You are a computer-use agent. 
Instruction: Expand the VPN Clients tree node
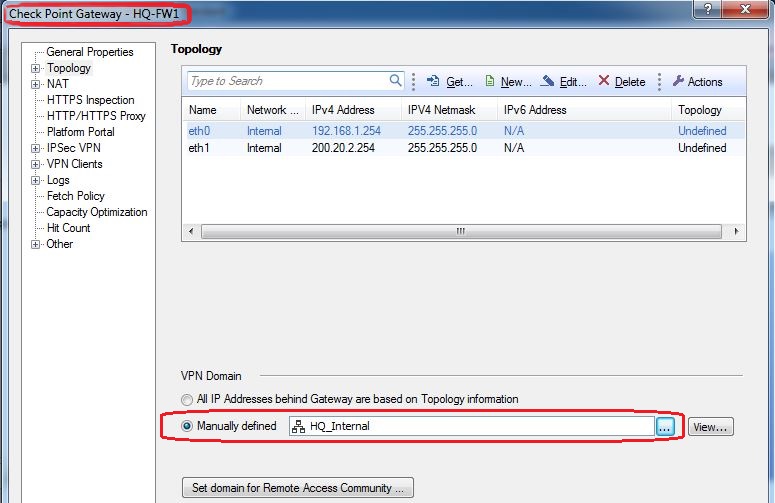[35, 164]
